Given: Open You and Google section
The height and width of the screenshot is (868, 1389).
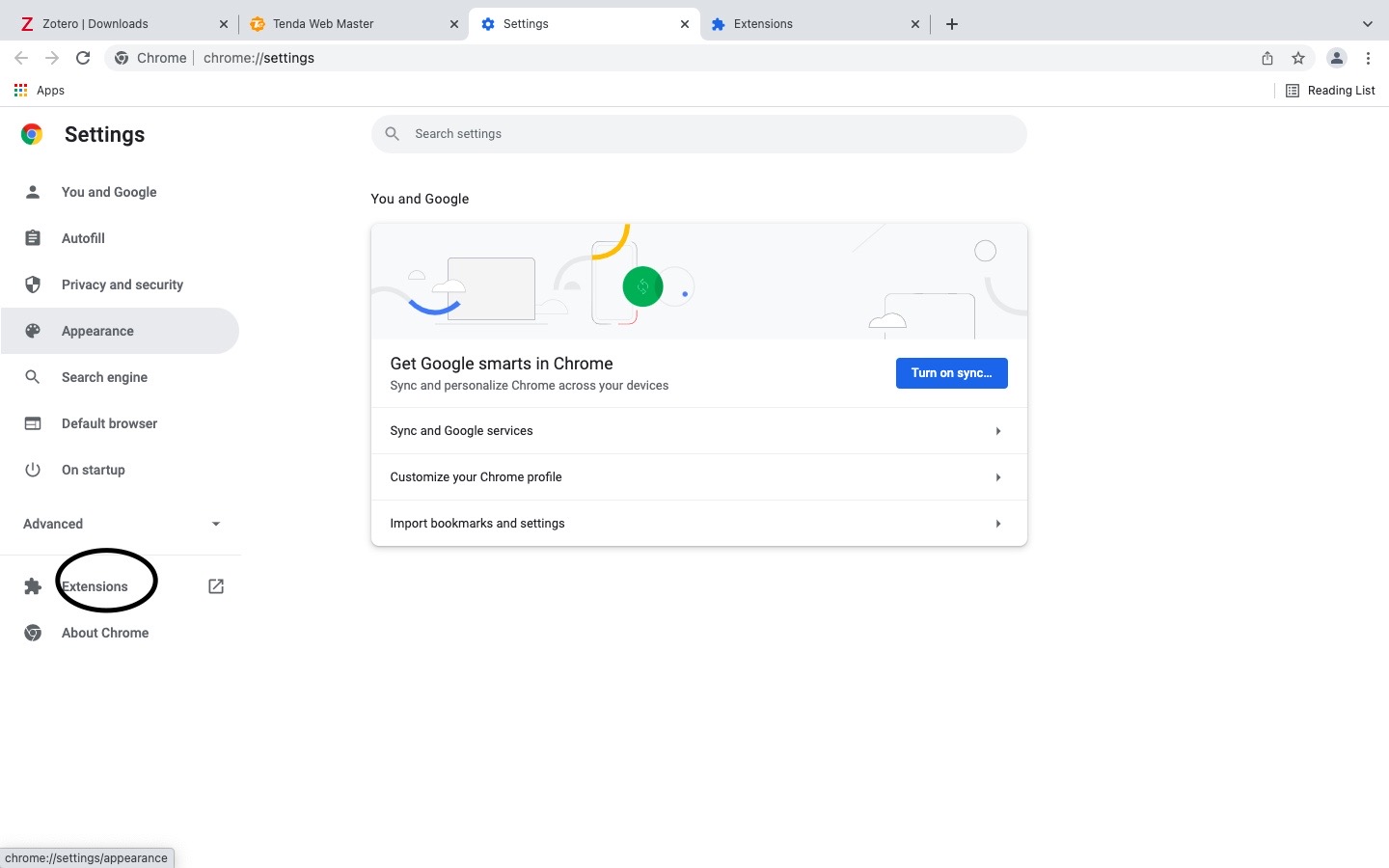Looking at the screenshot, I should point(121,192).
